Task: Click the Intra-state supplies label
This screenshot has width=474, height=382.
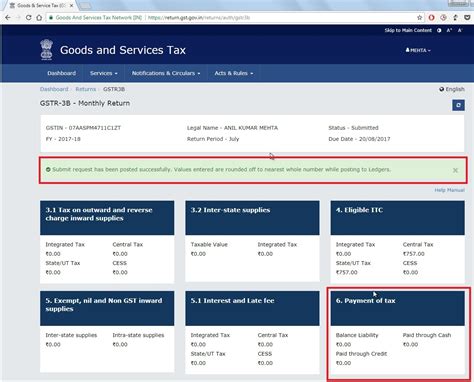Action: point(138,335)
